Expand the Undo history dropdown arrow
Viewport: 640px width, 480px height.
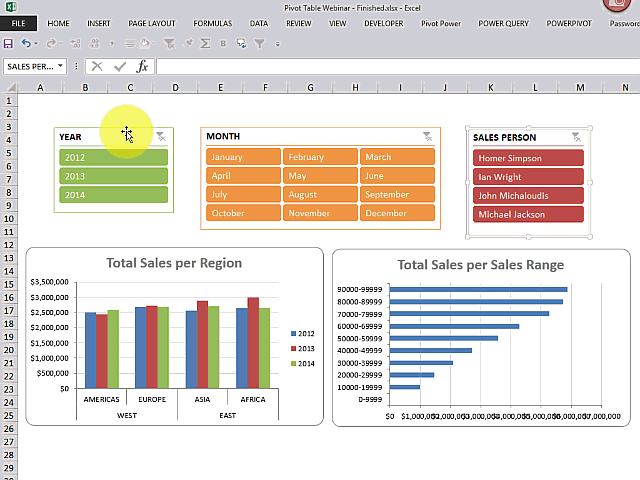click(x=38, y=43)
